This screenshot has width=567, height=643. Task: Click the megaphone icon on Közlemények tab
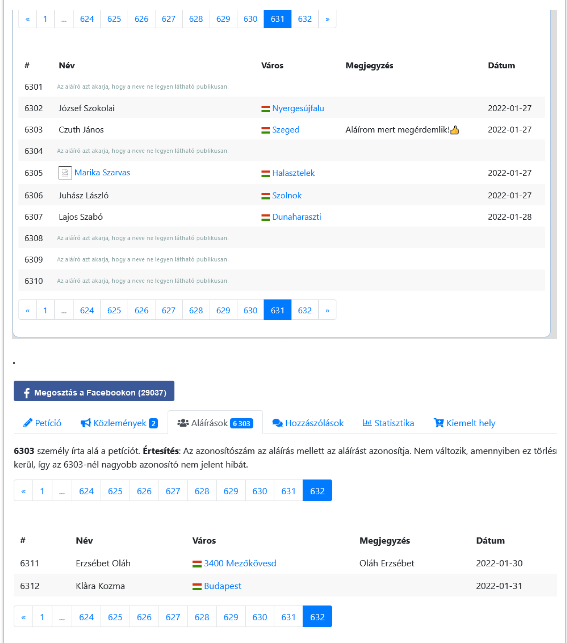coord(85,423)
